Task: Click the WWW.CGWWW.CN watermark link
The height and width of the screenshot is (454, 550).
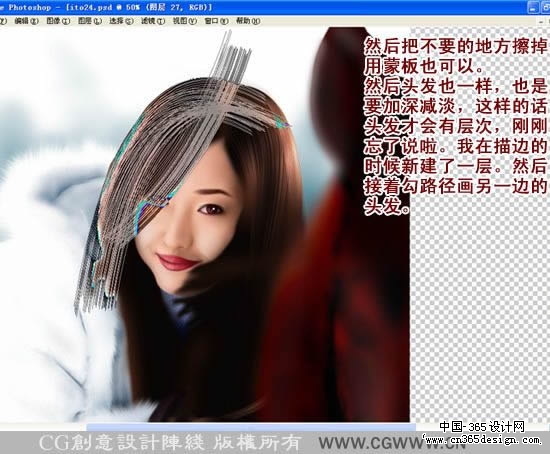Action: 392,443
